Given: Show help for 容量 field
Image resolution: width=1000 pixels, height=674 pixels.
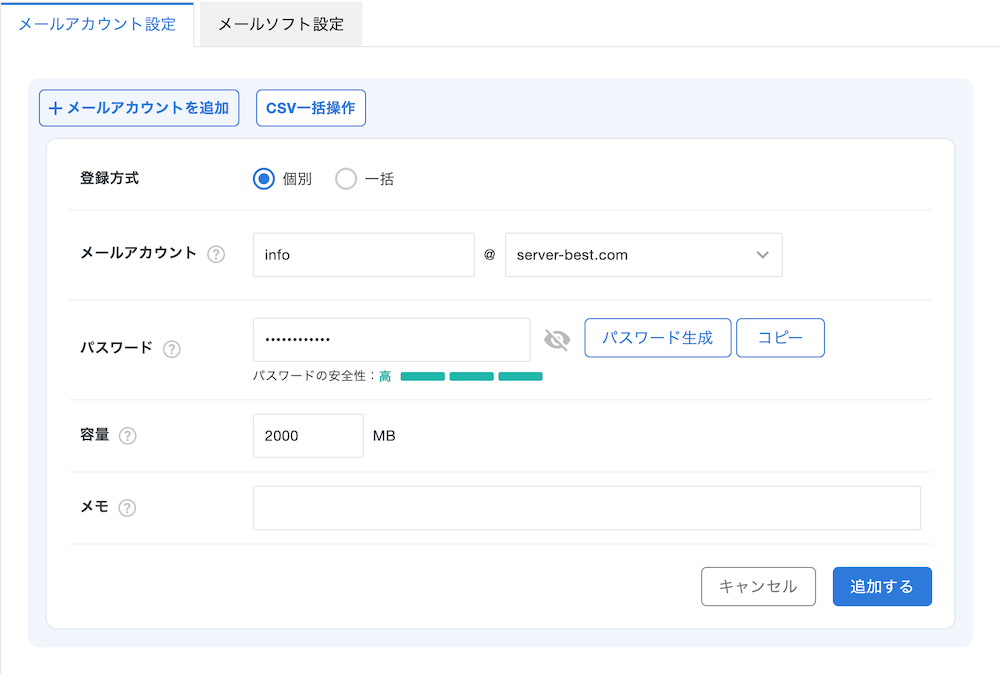Looking at the screenshot, I should coord(128,436).
